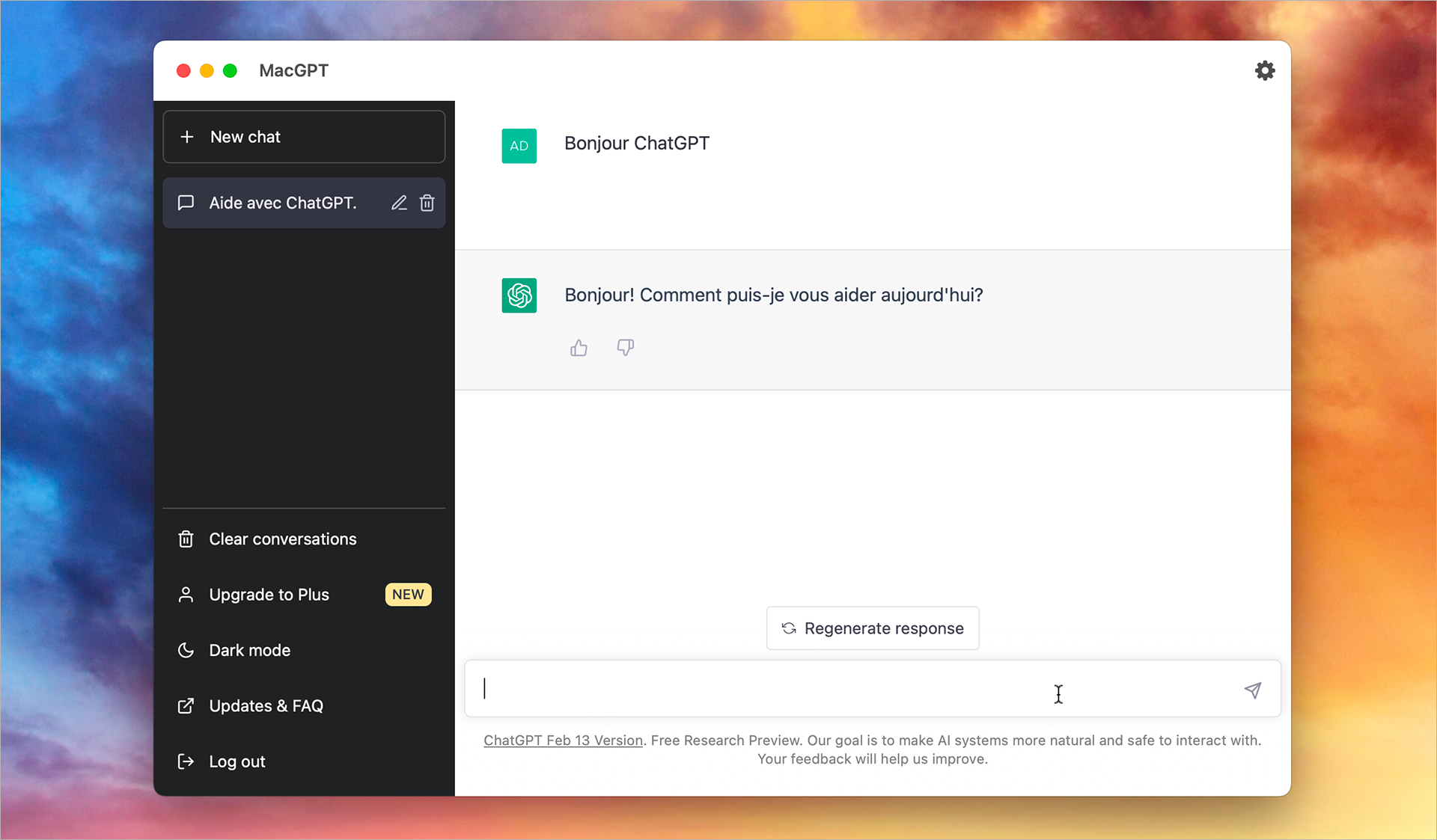Image resolution: width=1437 pixels, height=840 pixels.
Task: Click the Bonjour ChatGPT message text
Action: point(637,144)
